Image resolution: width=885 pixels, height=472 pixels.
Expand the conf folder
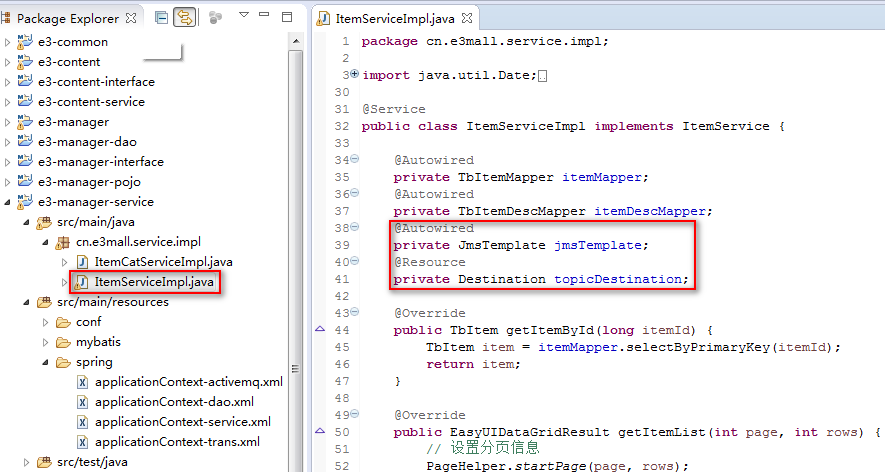[46, 322]
